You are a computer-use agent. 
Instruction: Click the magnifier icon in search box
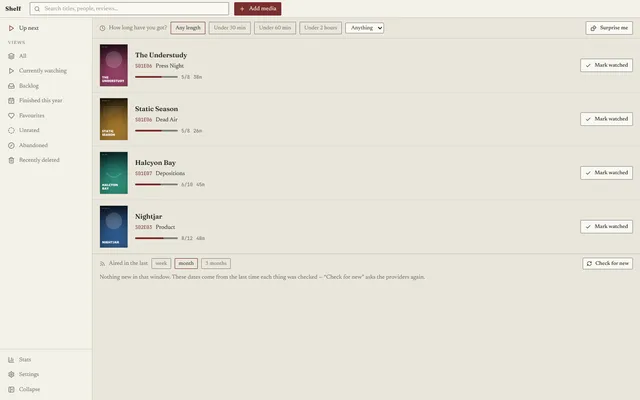point(37,9)
